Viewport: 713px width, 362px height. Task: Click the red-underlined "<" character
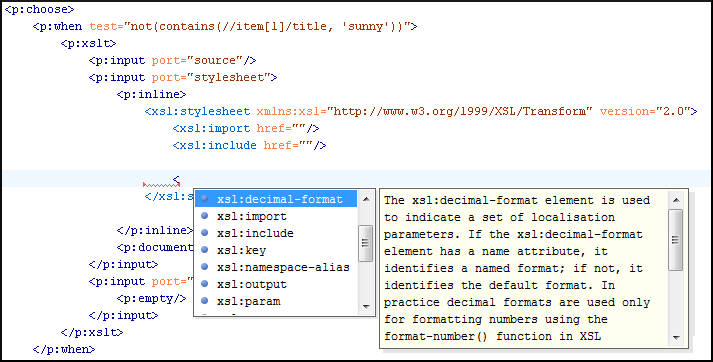(x=176, y=180)
